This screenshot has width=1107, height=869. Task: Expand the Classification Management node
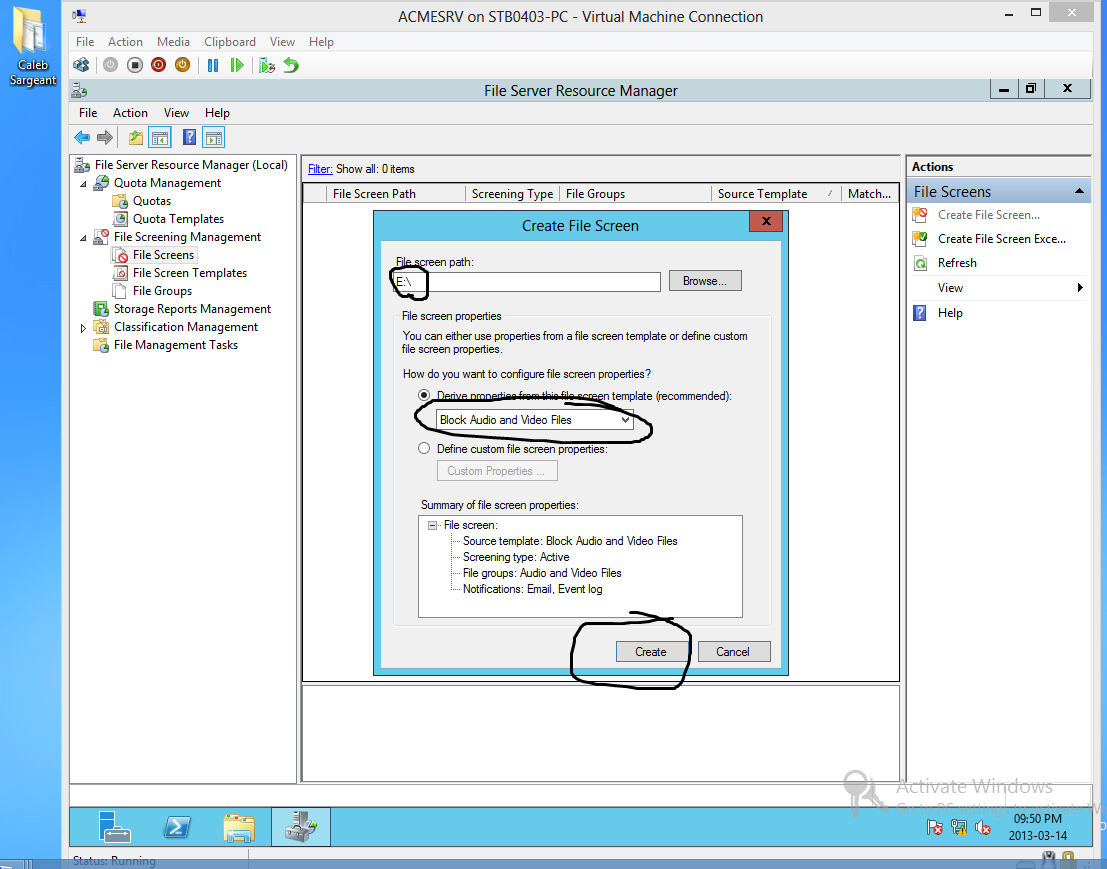pyautogui.click(x=83, y=328)
